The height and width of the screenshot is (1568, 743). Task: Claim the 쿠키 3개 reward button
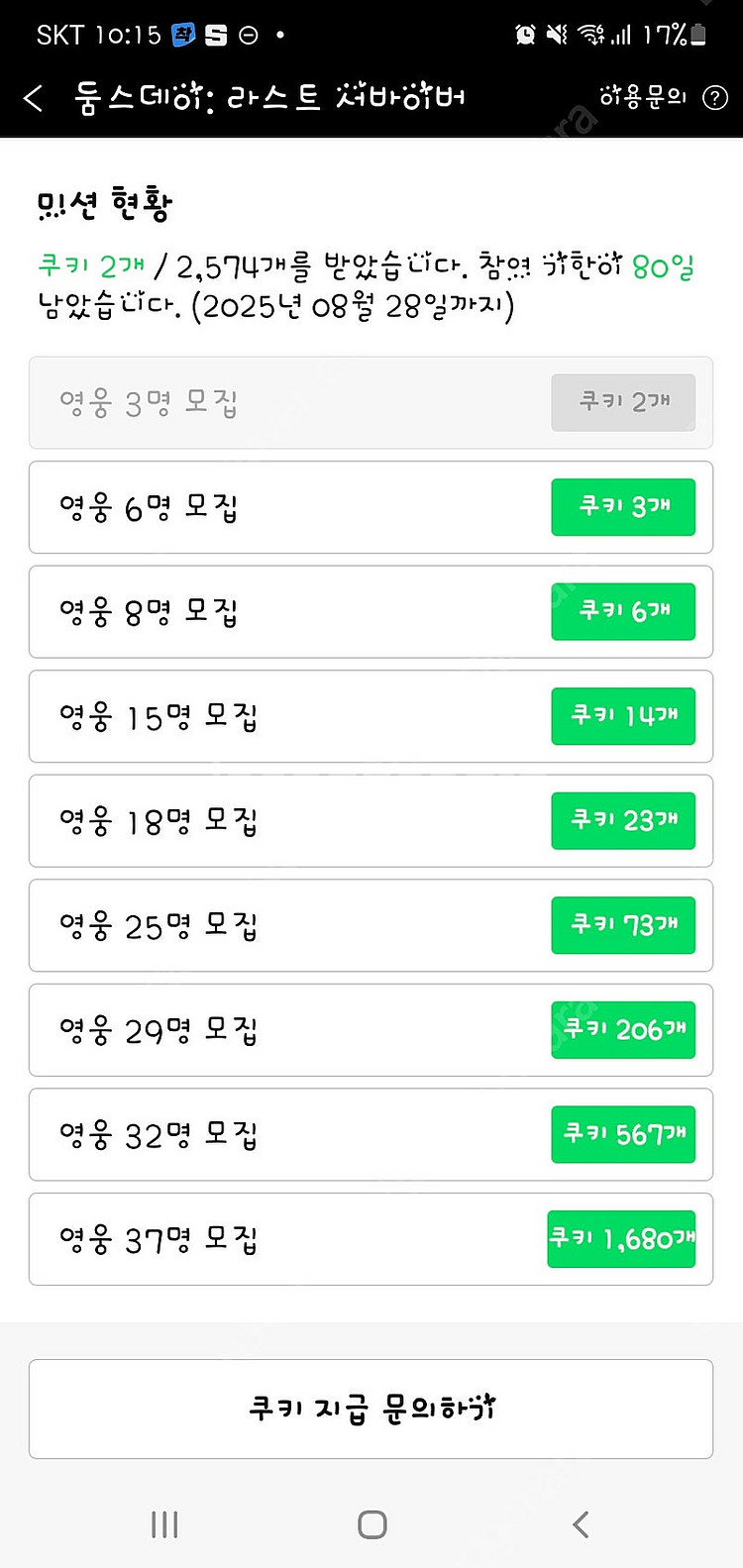(623, 507)
